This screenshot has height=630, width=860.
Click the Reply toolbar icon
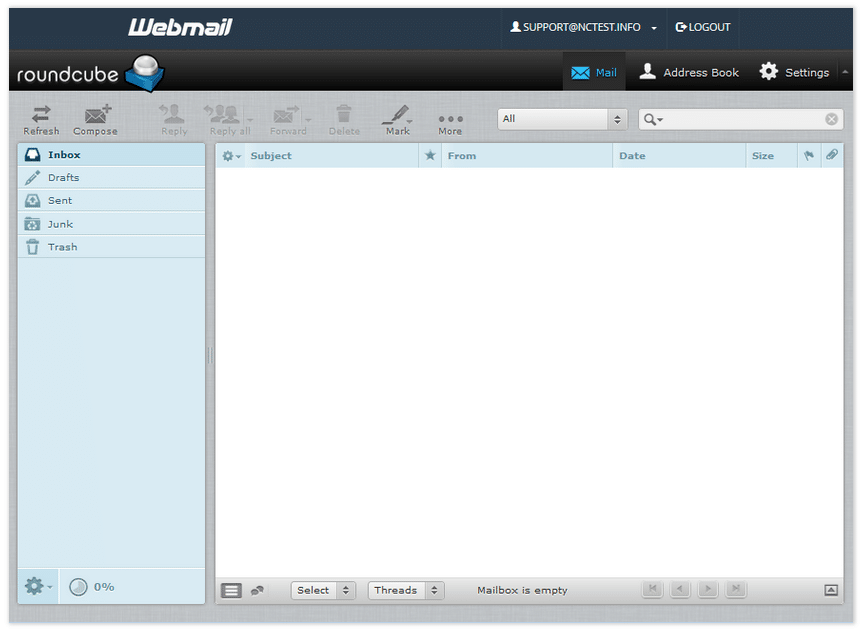click(174, 120)
